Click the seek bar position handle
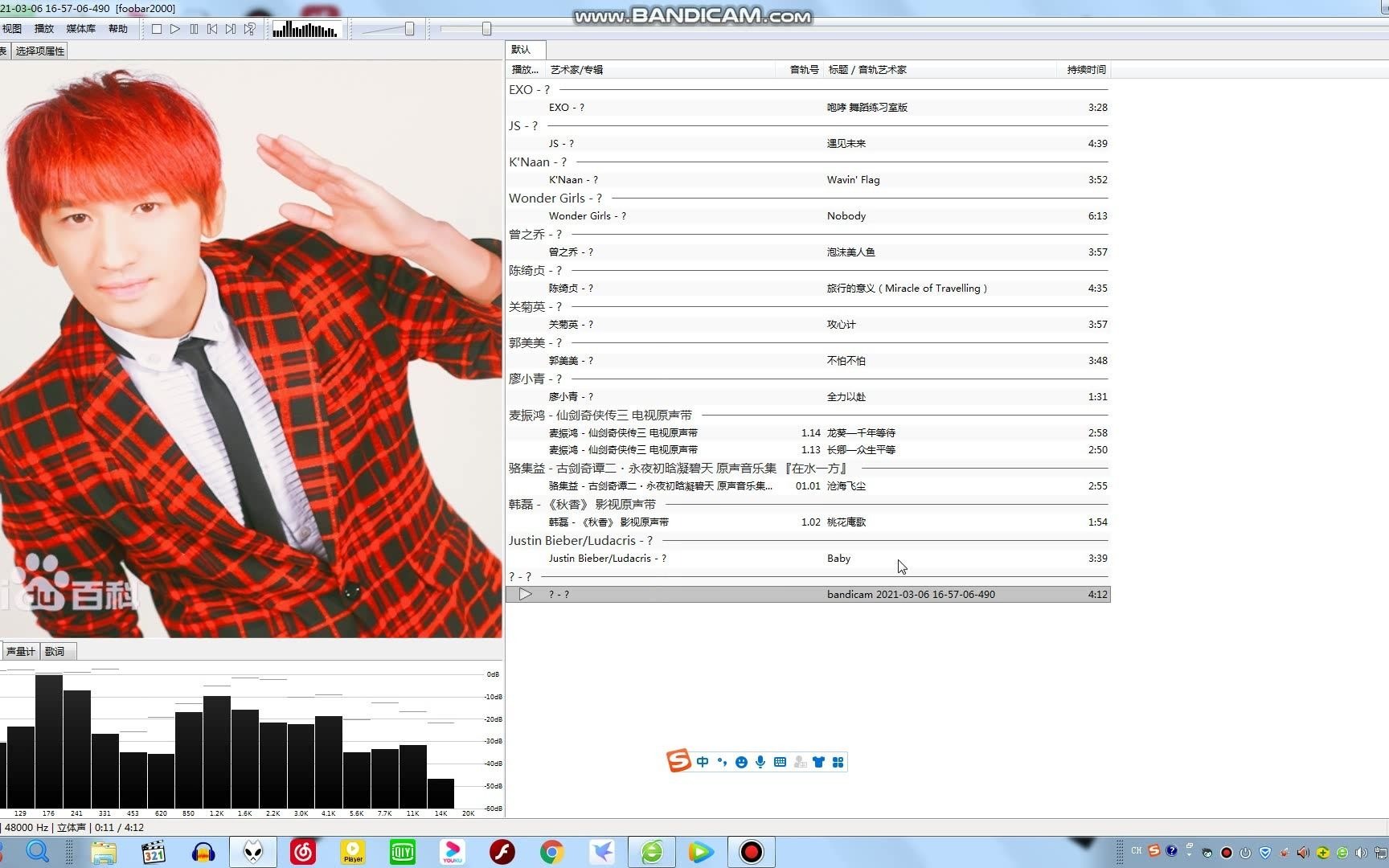This screenshot has width=1389, height=868. tap(486, 29)
